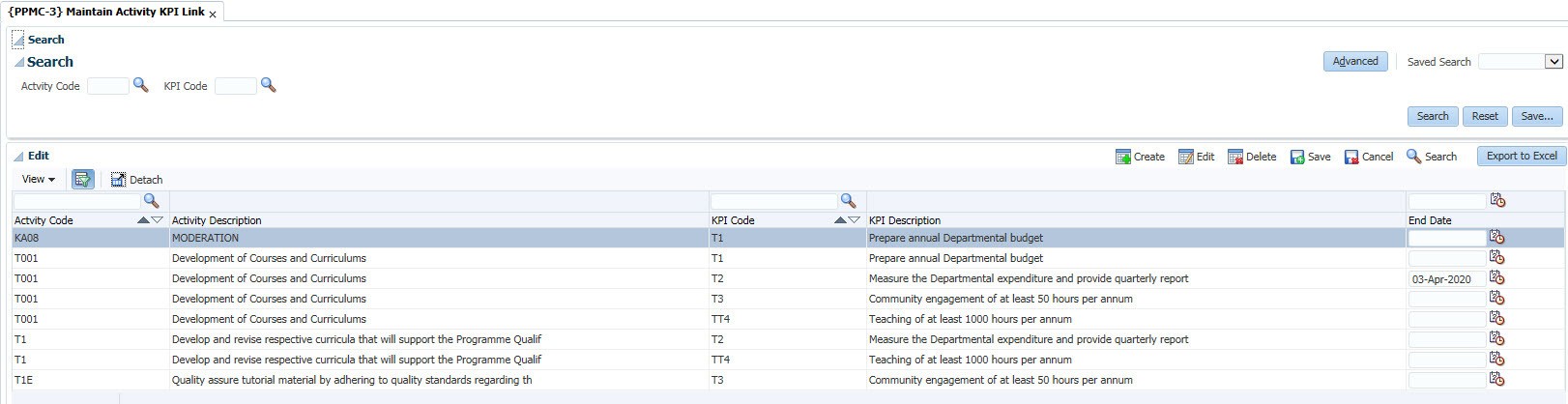Open Activity Code lookup magnifier in search panel
Screen dimensions: 1568x404
coord(141,85)
